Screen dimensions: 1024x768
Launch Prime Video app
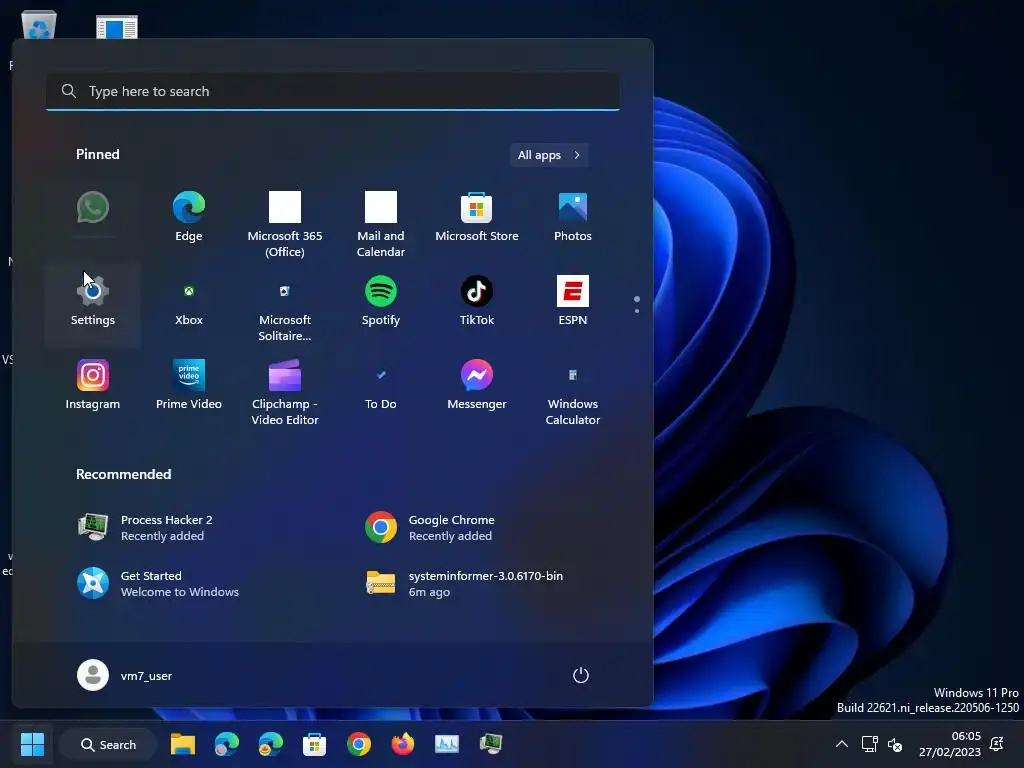coord(189,385)
